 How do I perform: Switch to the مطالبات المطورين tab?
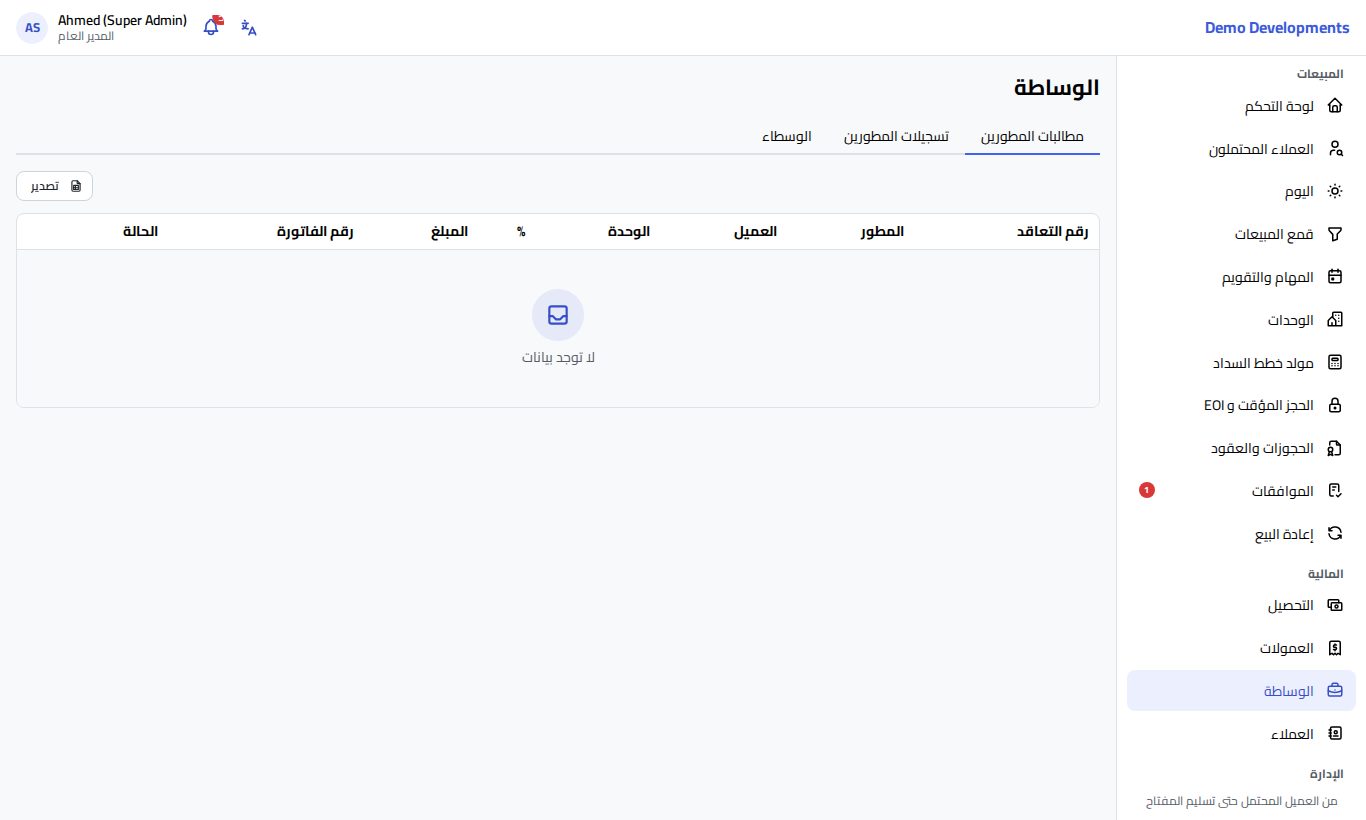[1032, 136]
